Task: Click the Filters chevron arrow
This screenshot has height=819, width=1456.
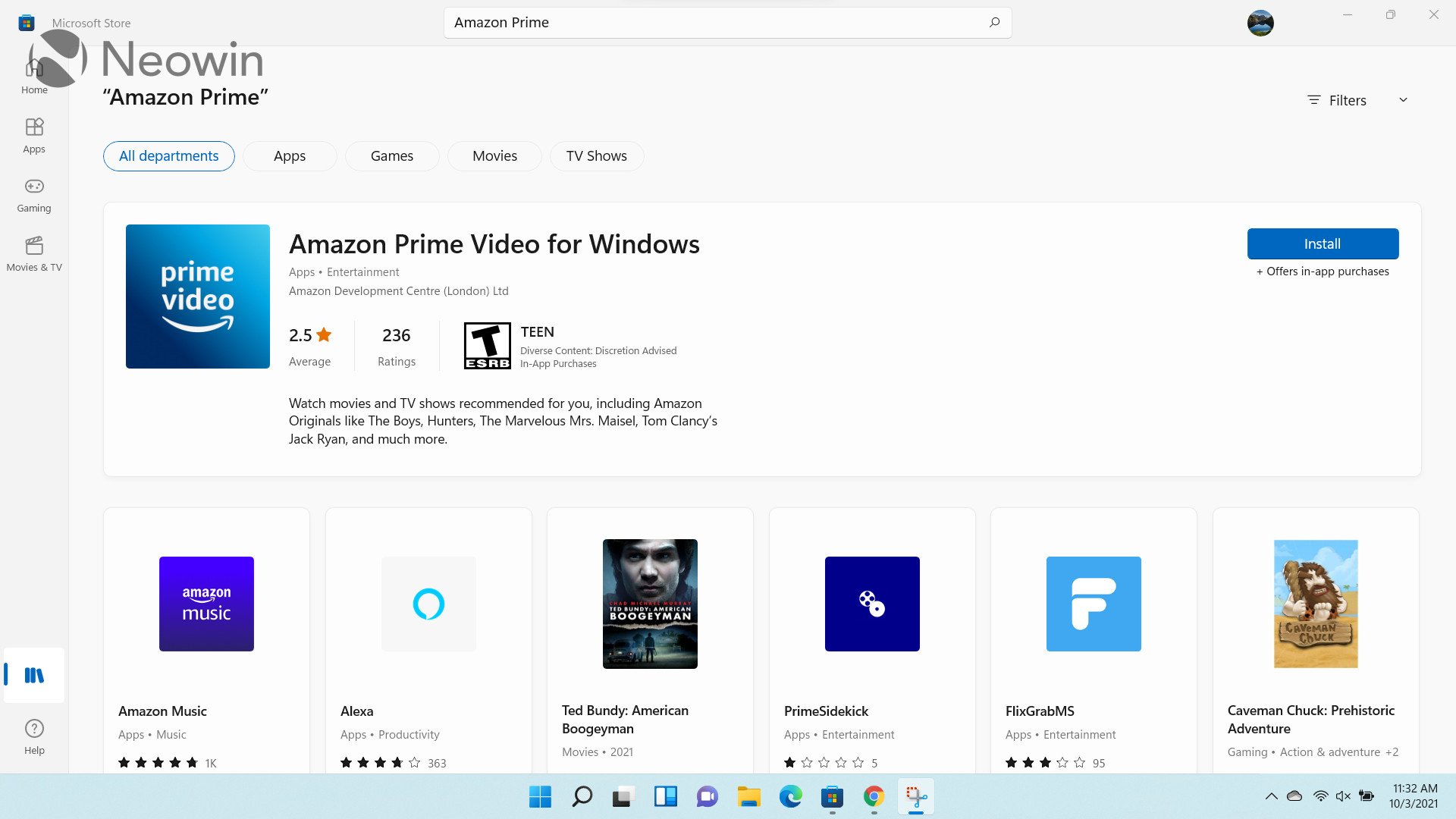Action: (1403, 100)
